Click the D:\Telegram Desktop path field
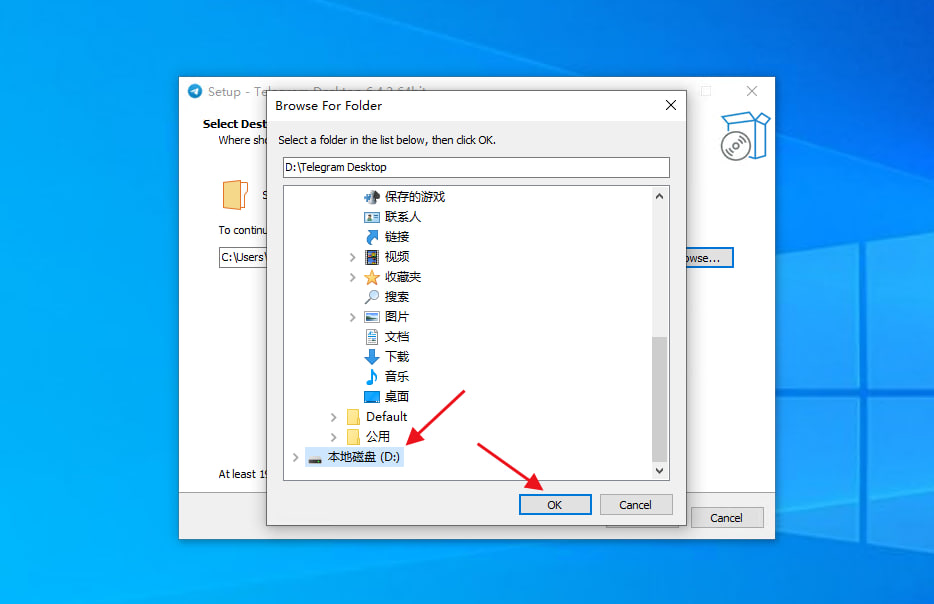The image size is (934, 604). coord(476,167)
